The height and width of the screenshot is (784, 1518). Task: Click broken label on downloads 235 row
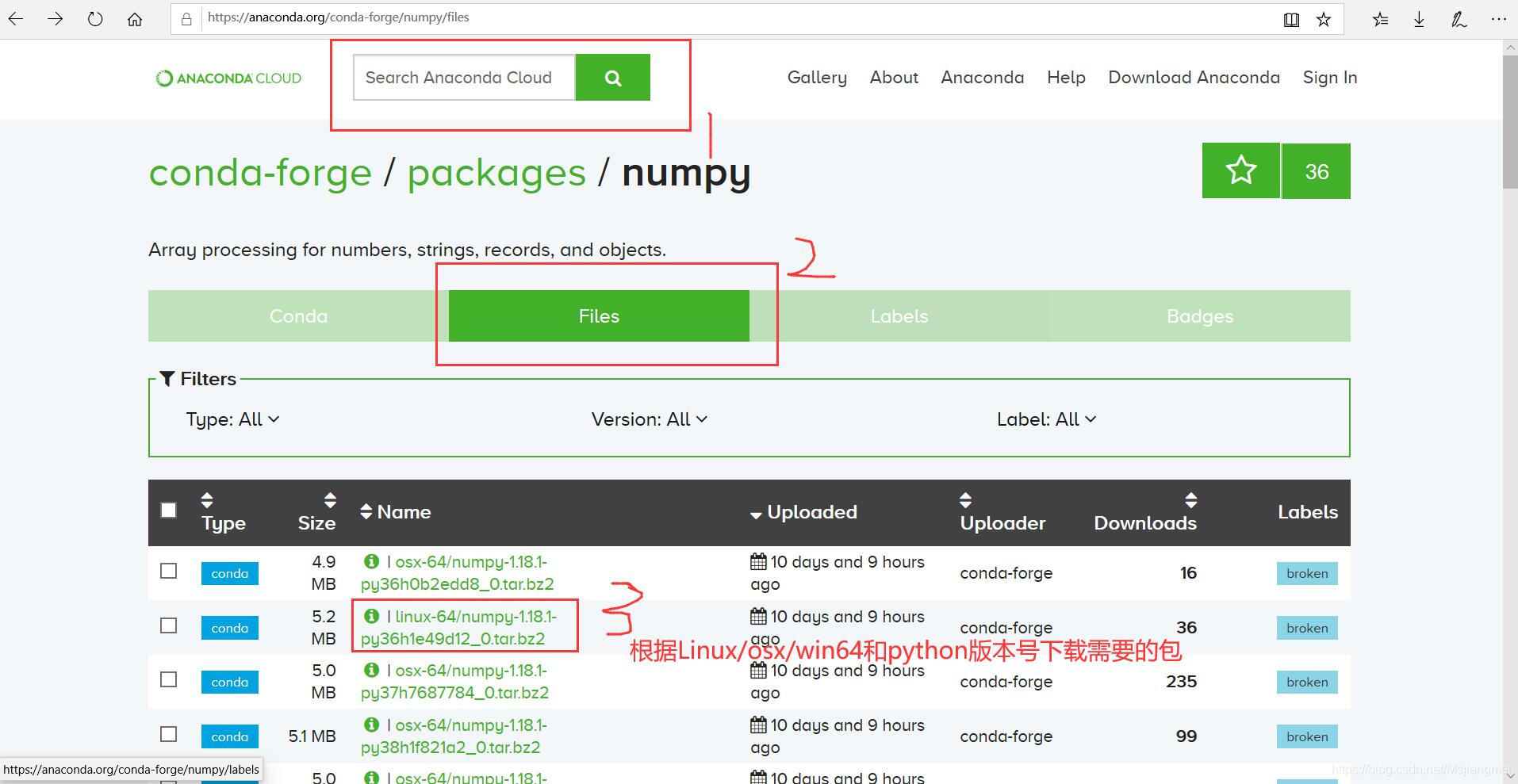pyautogui.click(x=1307, y=682)
